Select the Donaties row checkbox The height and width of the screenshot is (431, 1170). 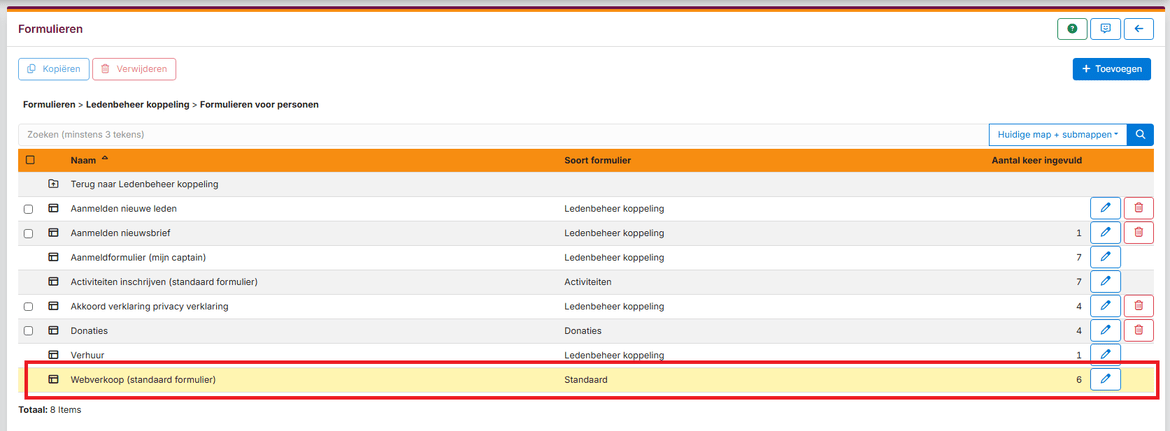click(x=29, y=331)
